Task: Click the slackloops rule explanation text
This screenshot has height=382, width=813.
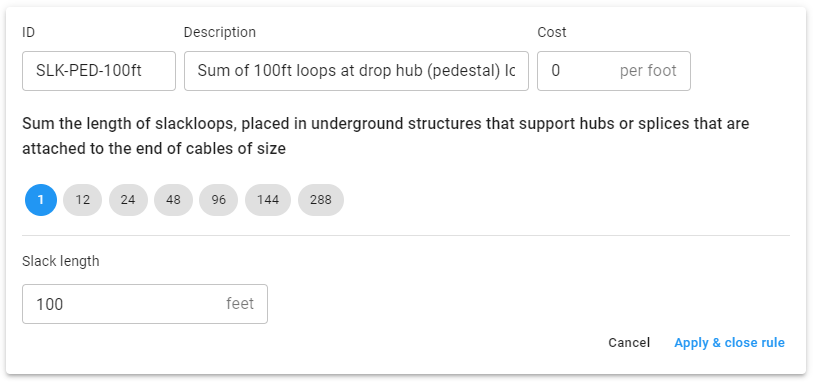Action: tap(386, 136)
